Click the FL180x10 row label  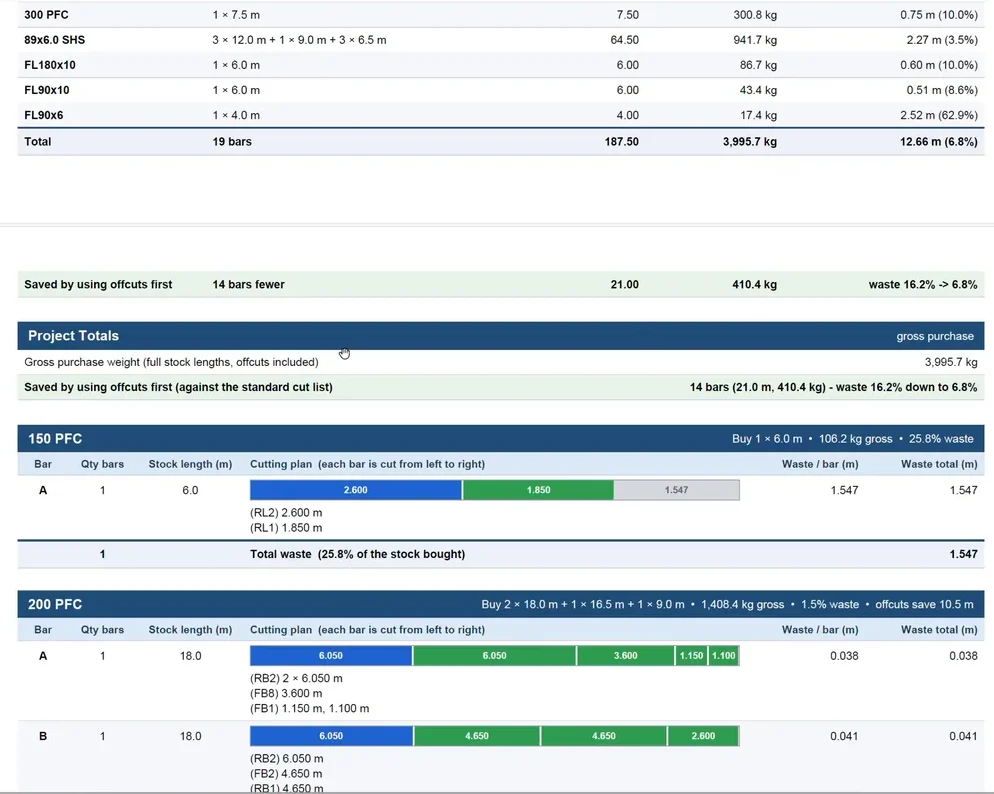coord(49,65)
